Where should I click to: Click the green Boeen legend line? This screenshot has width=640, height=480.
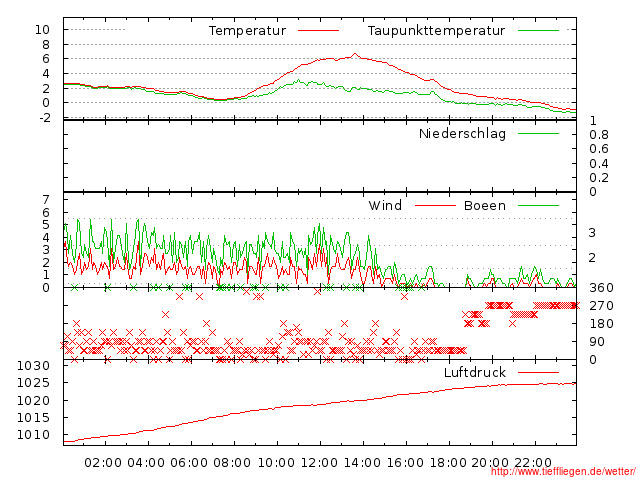pos(538,205)
